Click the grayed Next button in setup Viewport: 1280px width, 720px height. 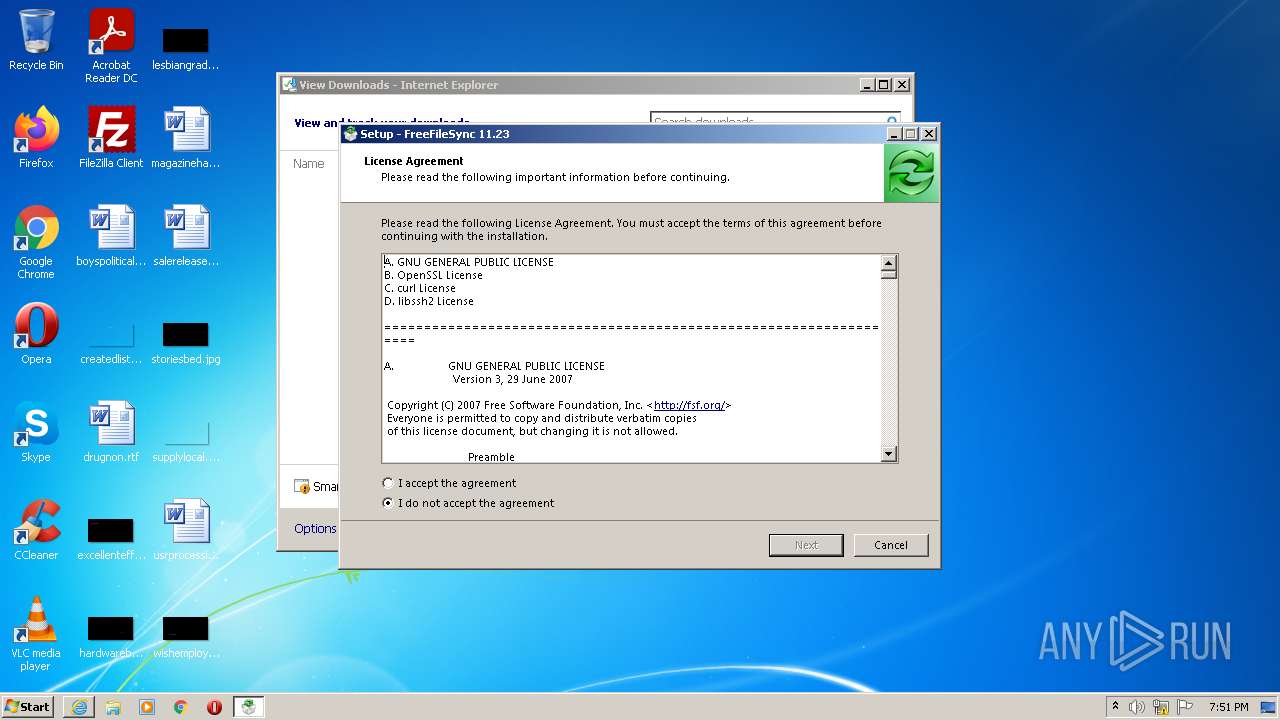[x=806, y=545]
